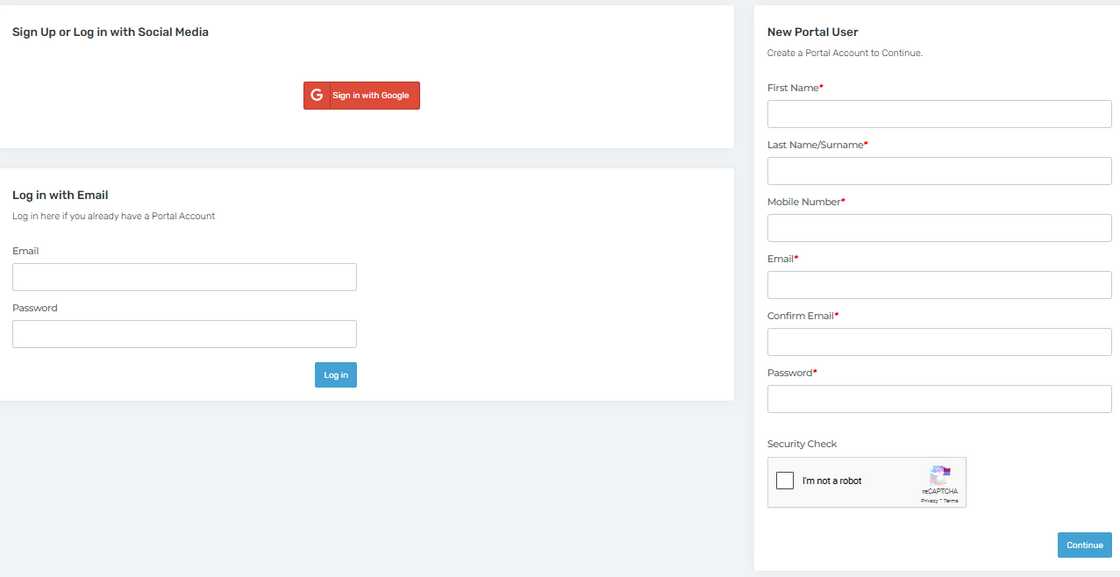Screen dimensions: 1120x577
Task: Click the reCAPTCHA logo icon
Action: [x=939, y=474]
